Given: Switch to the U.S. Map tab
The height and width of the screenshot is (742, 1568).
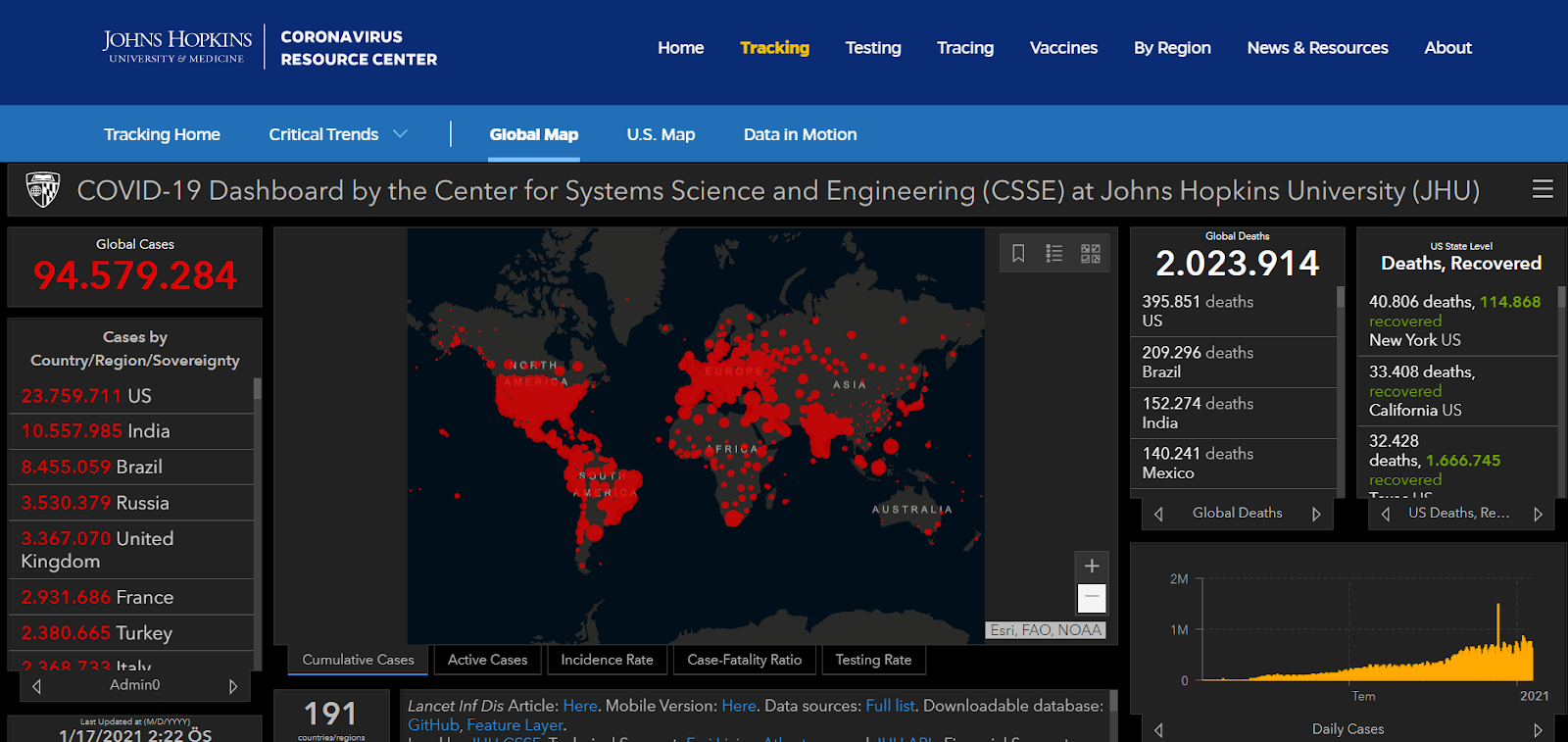Looking at the screenshot, I should (661, 134).
